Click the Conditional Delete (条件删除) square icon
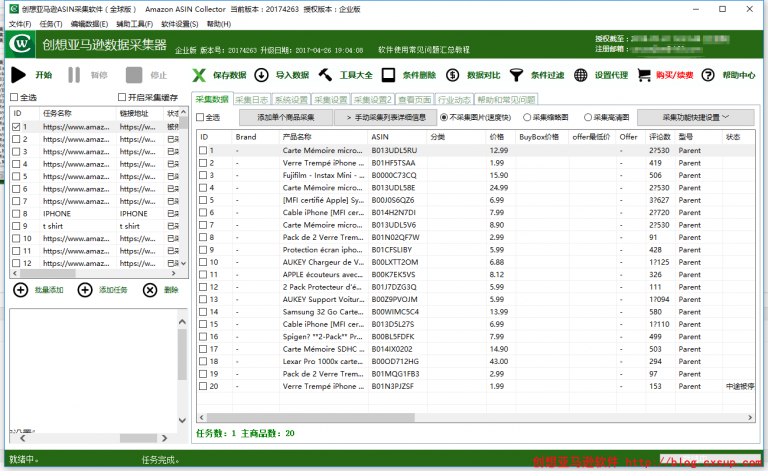The height and width of the screenshot is (471, 768). 388,75
